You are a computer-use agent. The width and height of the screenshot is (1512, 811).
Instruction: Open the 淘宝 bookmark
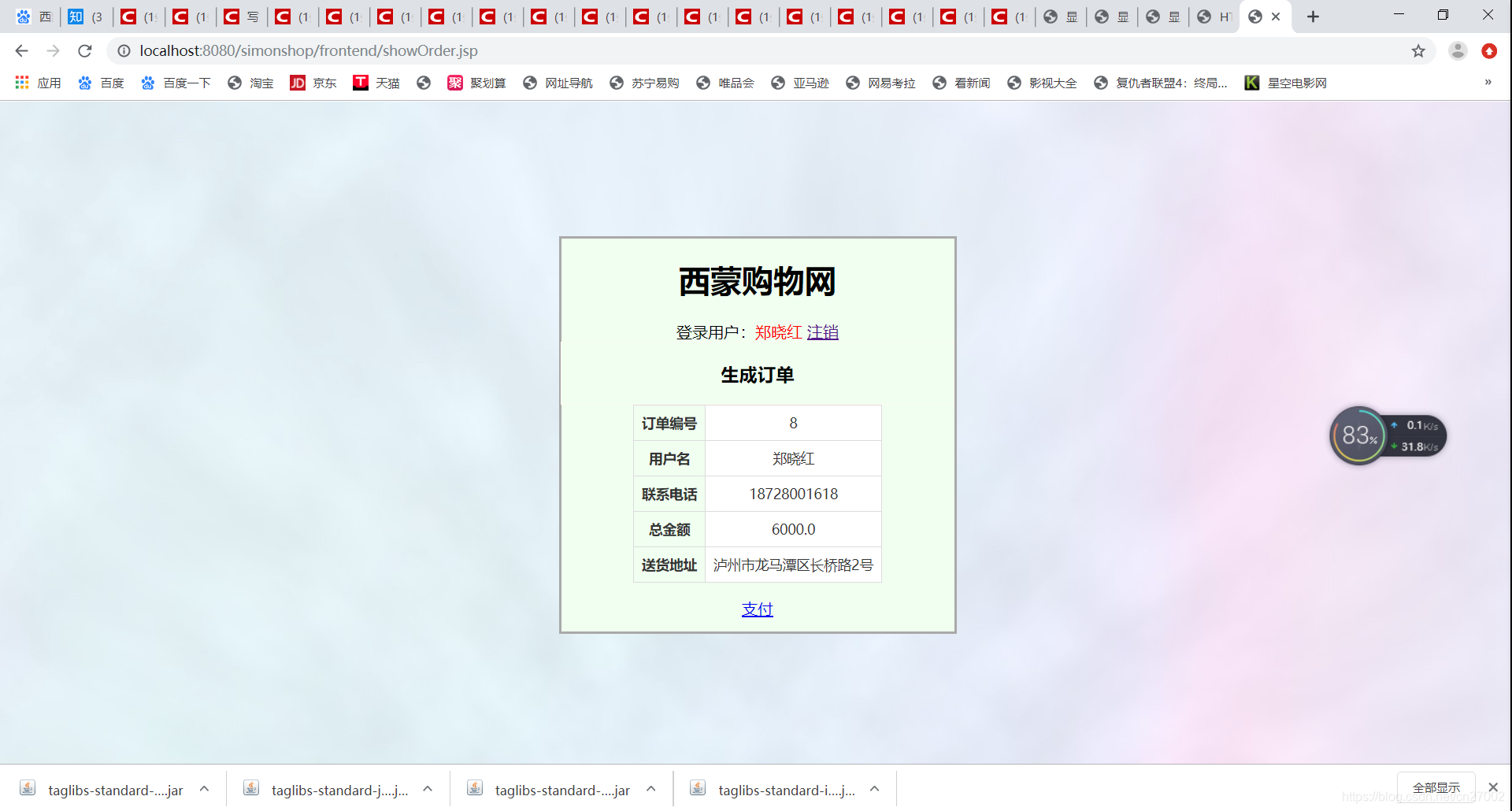pos(250,83)
